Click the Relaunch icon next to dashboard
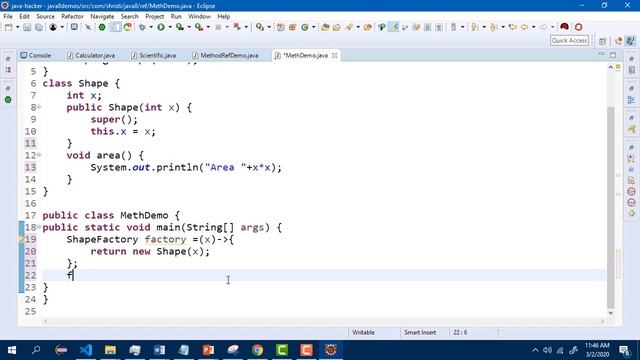Viewport: 640px width, 360px height. point(128,27)
